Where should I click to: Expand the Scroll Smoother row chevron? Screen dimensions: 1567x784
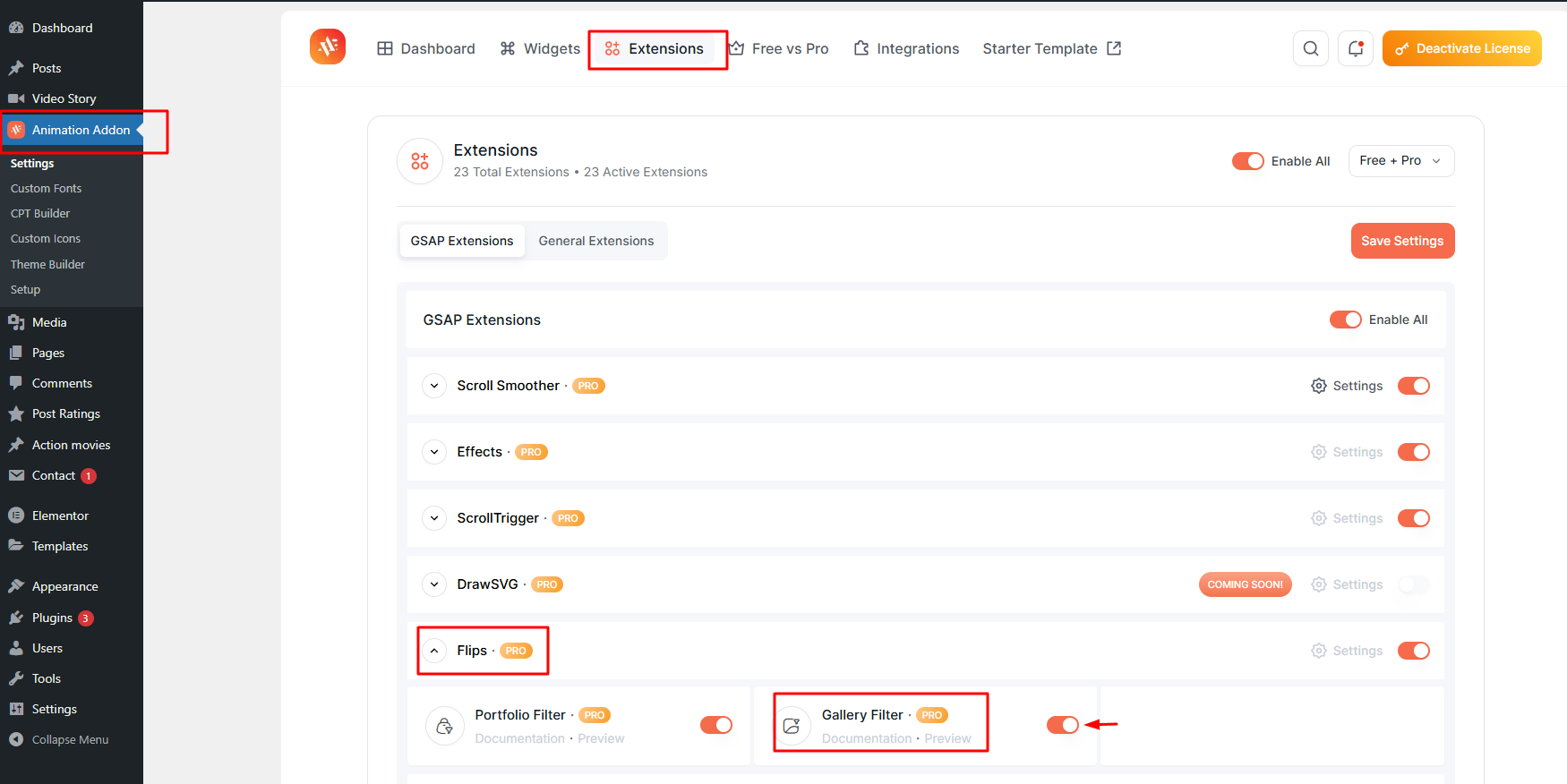[x=434, y=386]
